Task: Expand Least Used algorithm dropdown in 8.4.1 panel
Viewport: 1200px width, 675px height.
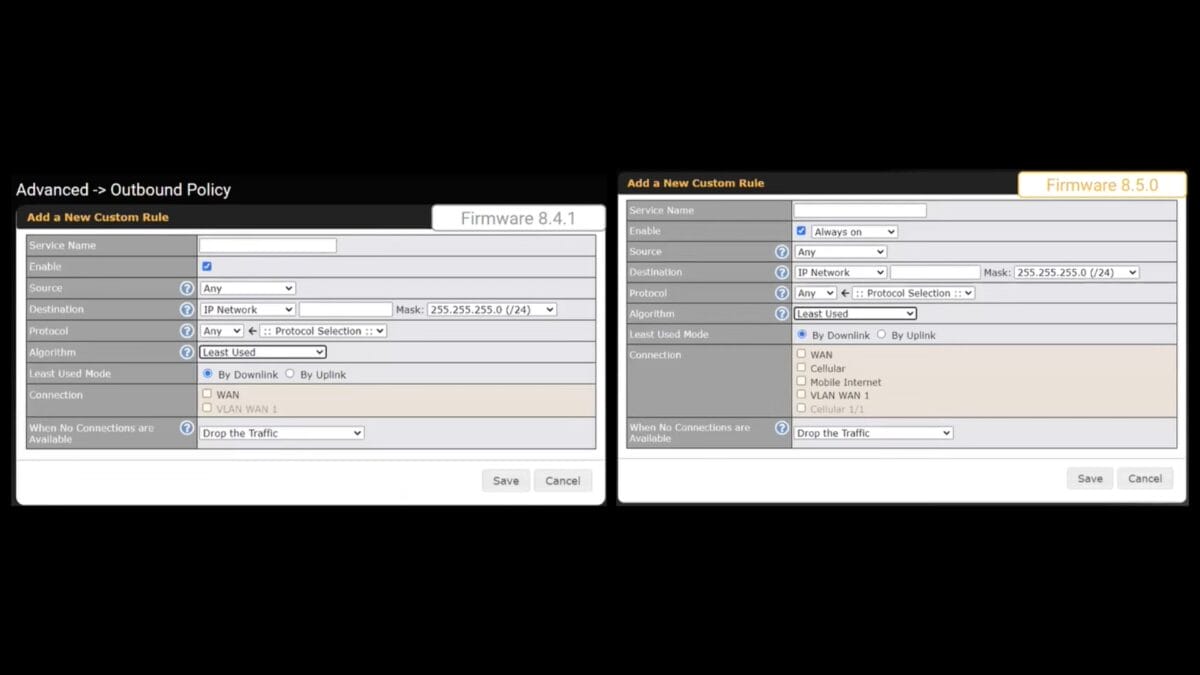Action: tap(263, 352)
